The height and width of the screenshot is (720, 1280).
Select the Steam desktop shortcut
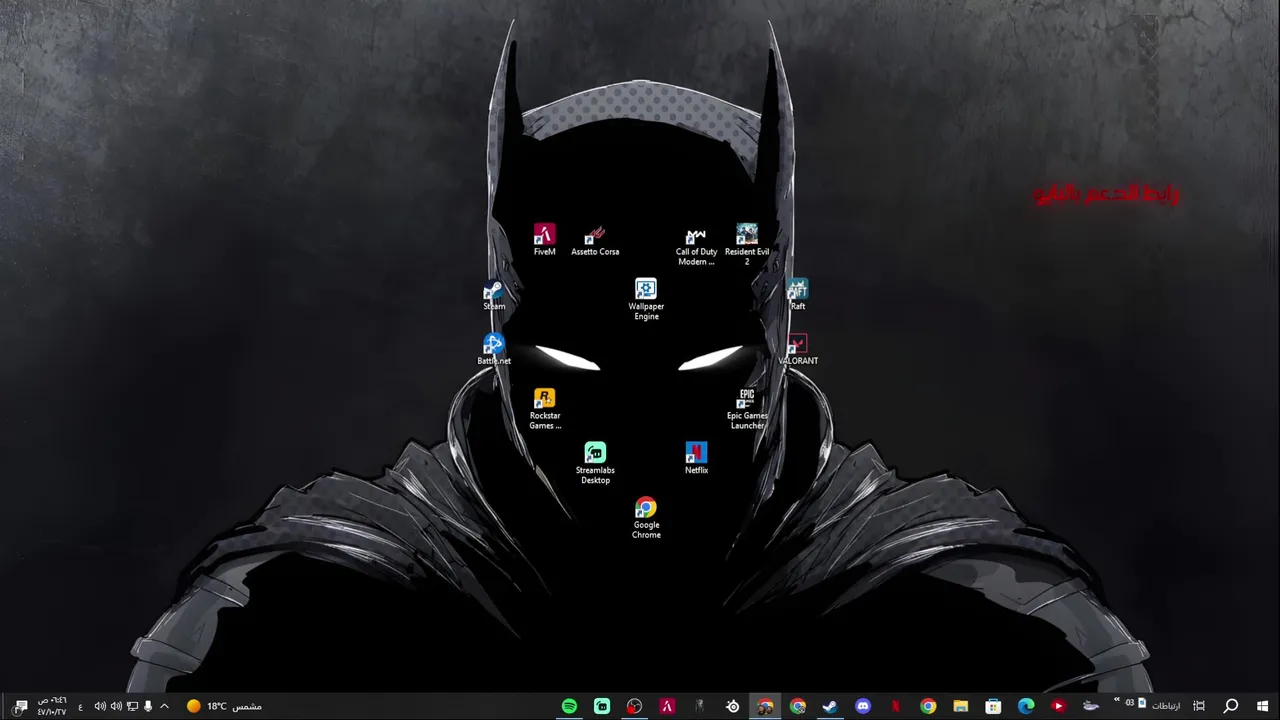(494, 295)
